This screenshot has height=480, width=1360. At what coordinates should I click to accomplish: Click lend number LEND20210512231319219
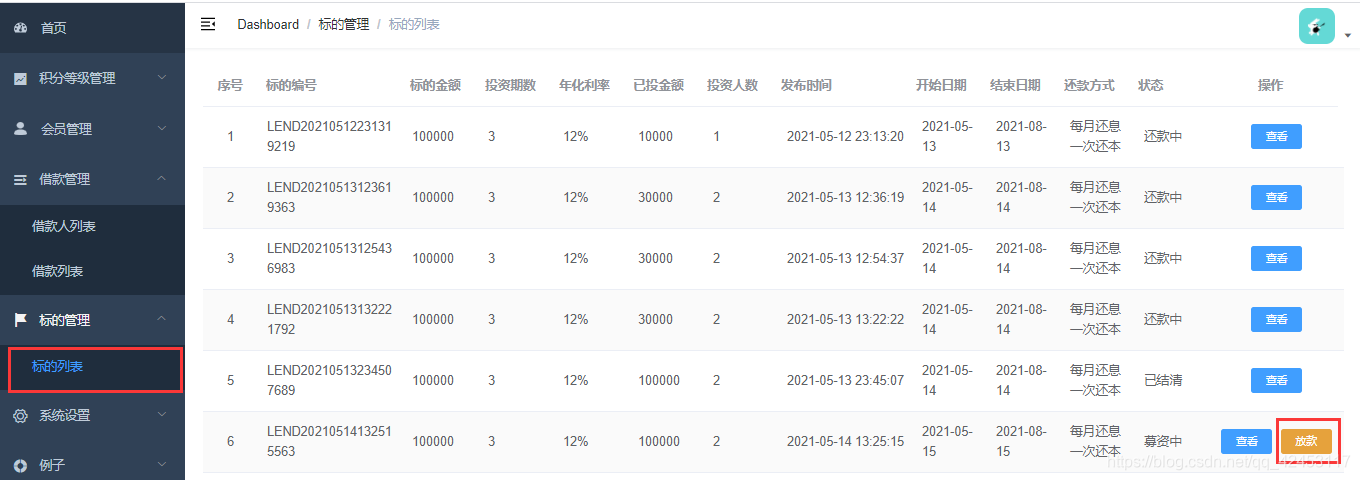pyautogui.click(x=329, y=137)
